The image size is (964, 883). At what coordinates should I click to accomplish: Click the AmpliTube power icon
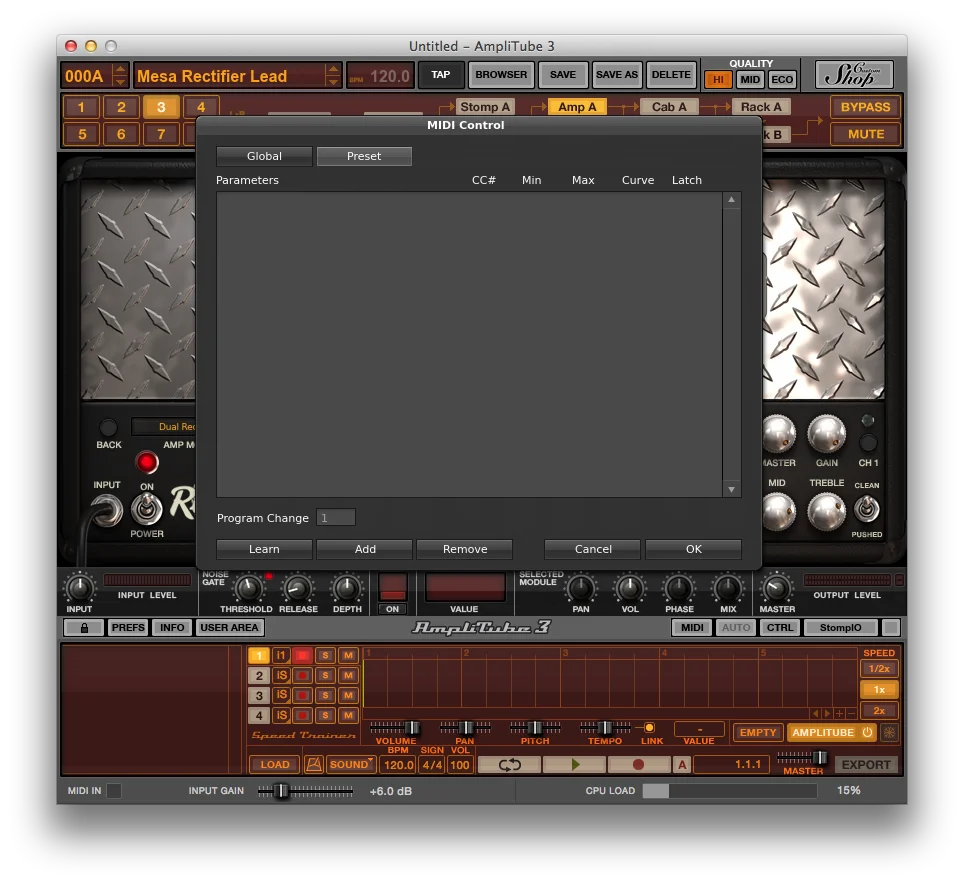tap(867, 733)
